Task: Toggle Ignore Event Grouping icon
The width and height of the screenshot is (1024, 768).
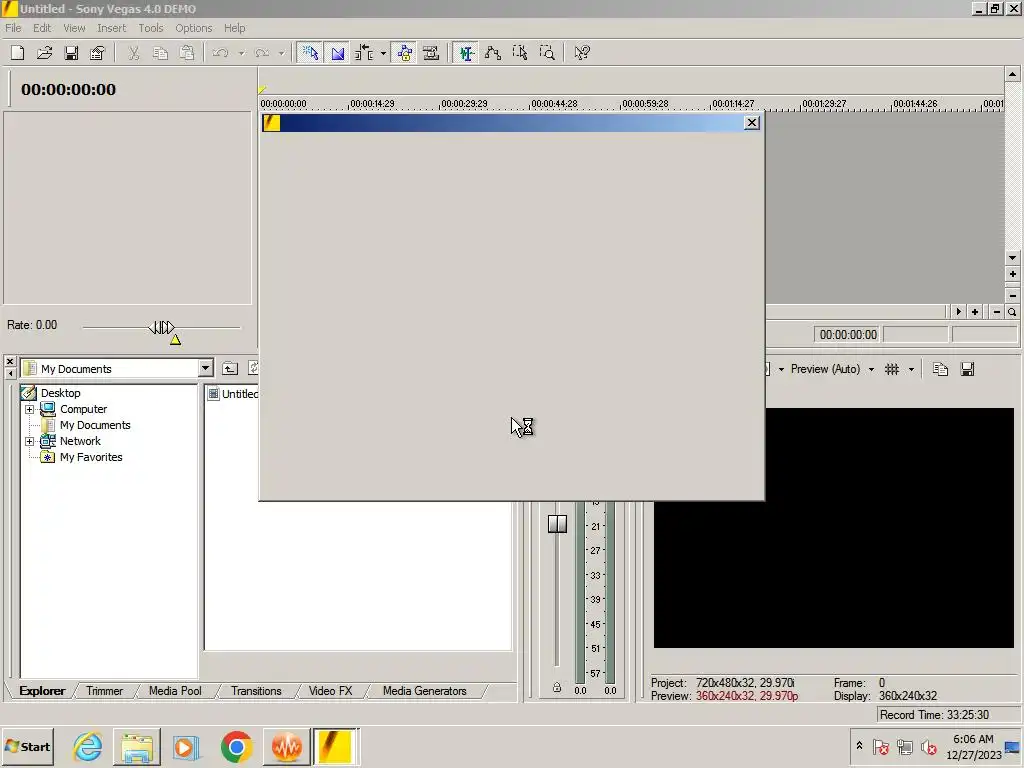Action: 431,53
